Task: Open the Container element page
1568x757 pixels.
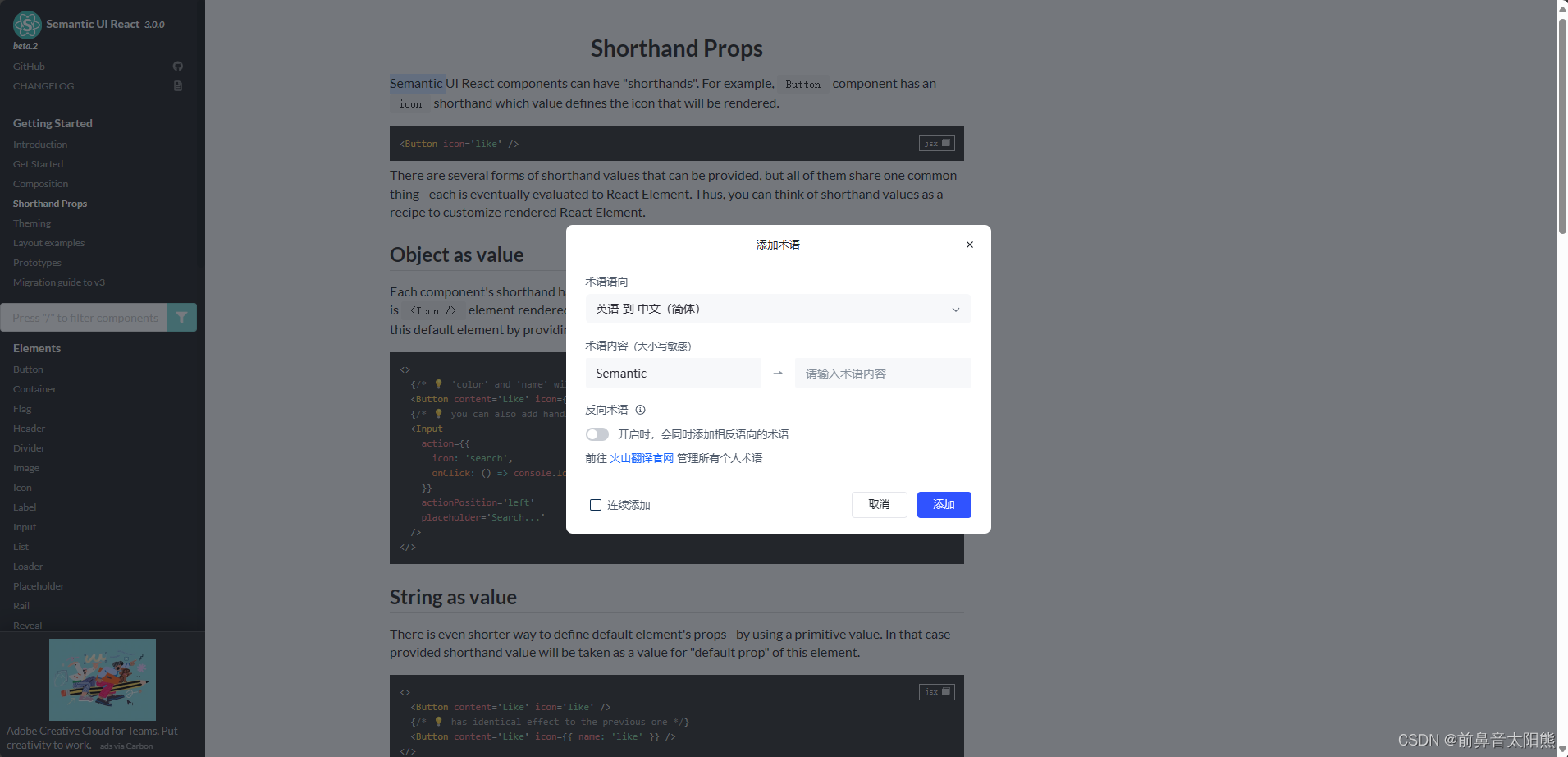Action: point(34,389)
